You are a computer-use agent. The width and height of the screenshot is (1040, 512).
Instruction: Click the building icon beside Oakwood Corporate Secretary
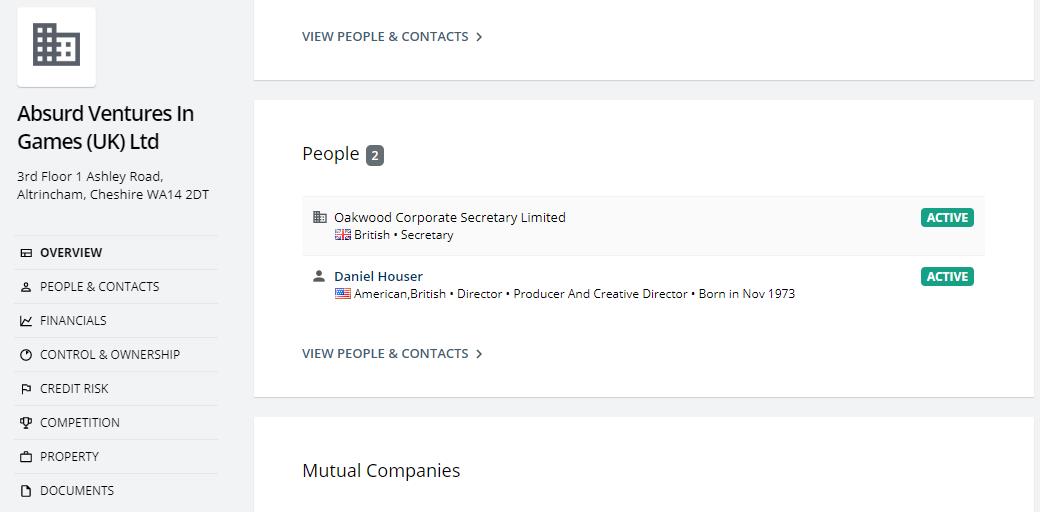click(x=319, y=217)
